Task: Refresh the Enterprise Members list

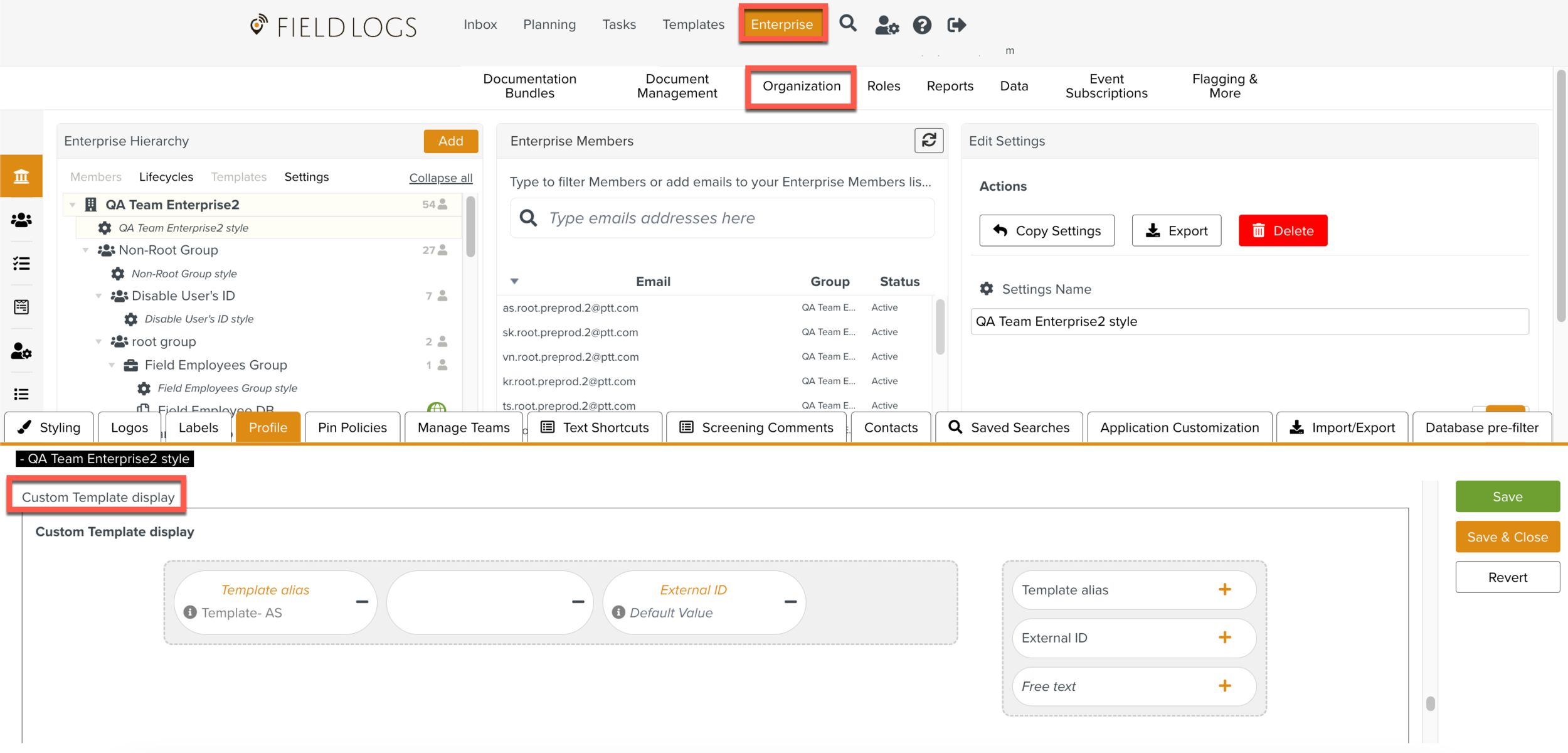Action: click(x=929, y=140)
